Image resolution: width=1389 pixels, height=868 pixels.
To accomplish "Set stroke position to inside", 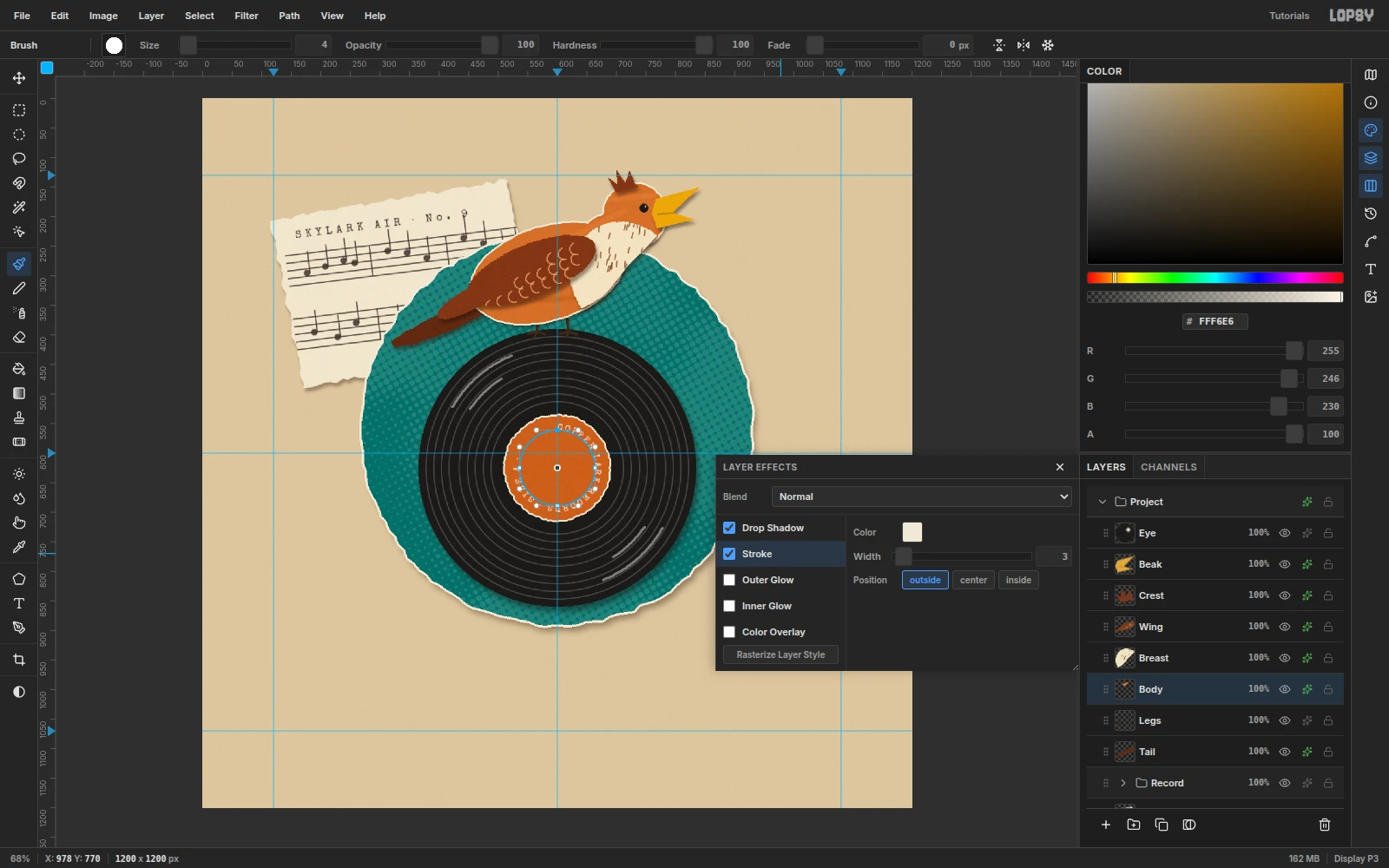I will coord(1018,580).
